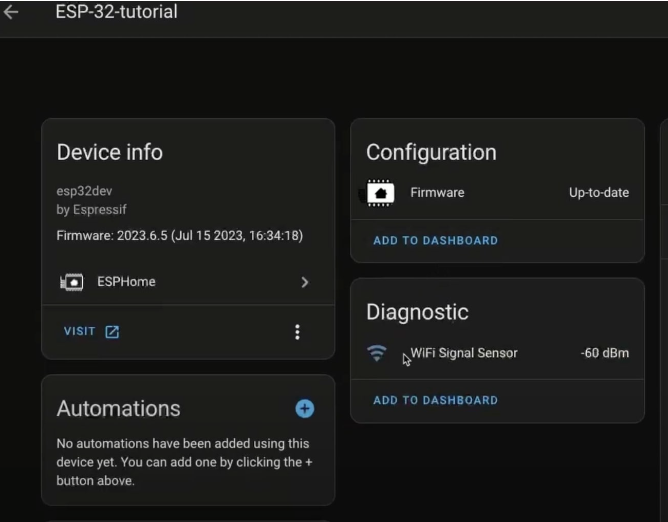Open the WiFi Signal Sensor entity
668x522 pixels.
point(497,353)
